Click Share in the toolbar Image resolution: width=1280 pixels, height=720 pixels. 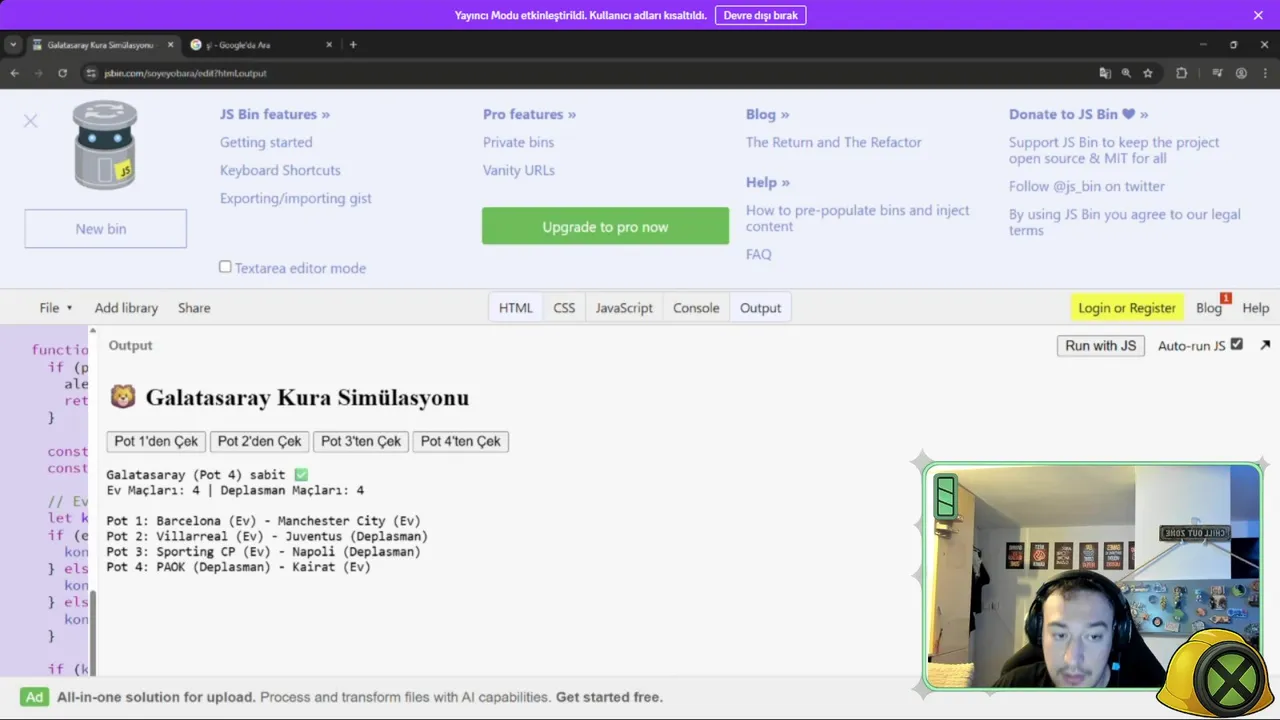pos(194,308)
